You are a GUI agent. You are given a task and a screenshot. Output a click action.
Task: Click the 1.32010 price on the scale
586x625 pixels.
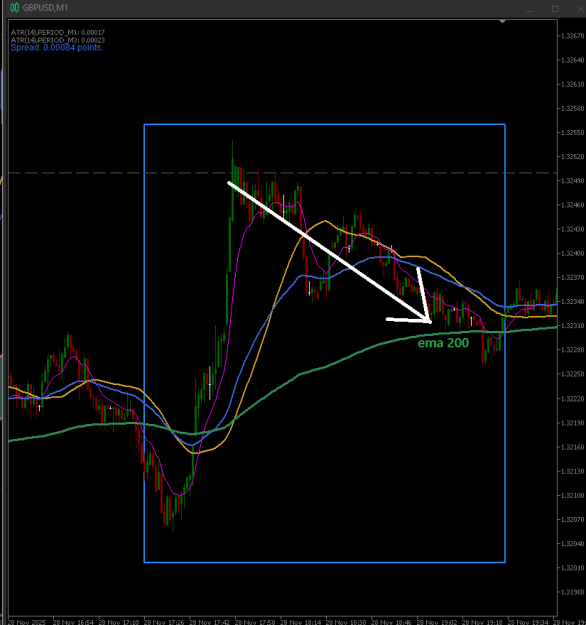point(572,568)
